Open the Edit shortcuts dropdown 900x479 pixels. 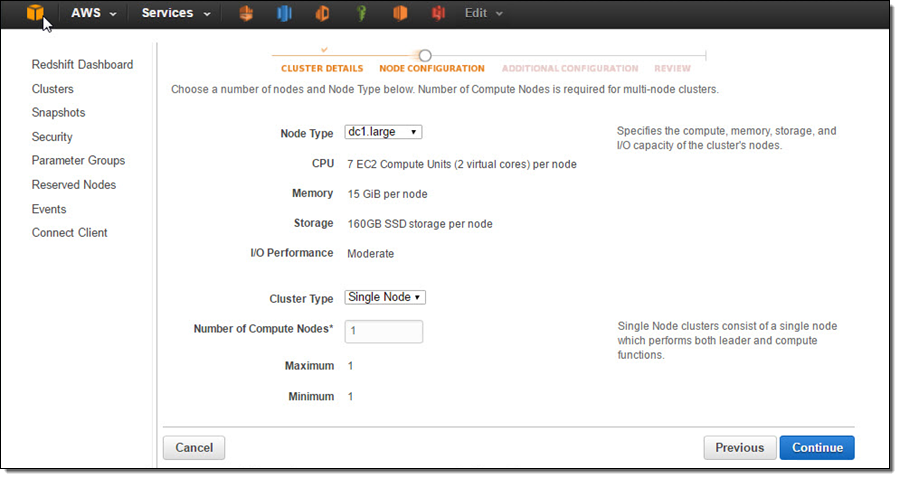coord(483,13)
